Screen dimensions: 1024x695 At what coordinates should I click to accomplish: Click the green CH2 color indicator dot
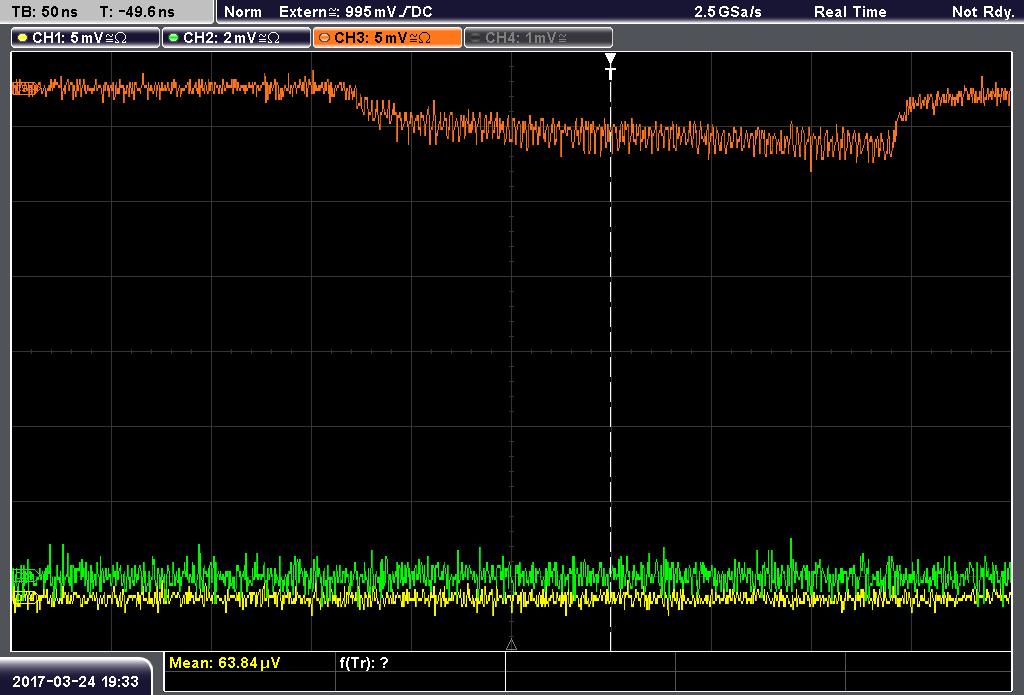pos(174,38)
